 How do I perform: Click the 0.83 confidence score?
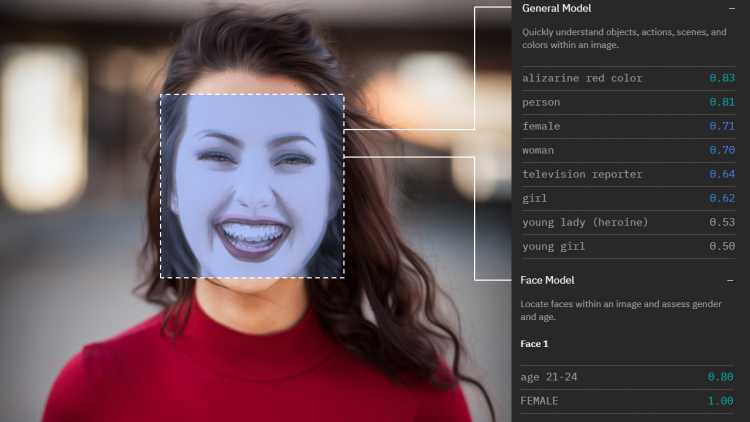tap(722, 78)
